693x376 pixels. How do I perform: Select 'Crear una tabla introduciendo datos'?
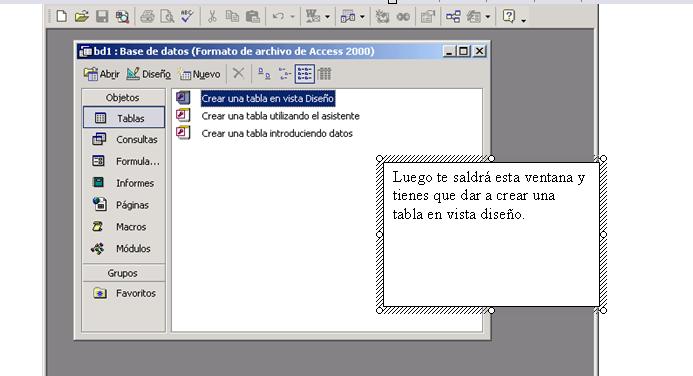[x=277, y=133]
